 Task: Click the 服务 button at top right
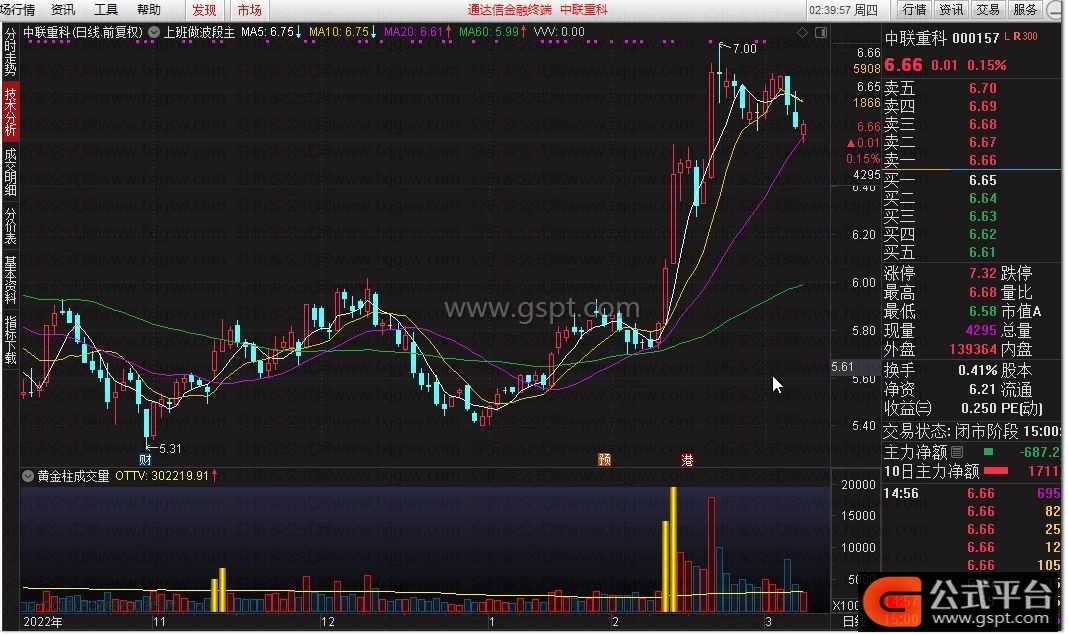[x=1024, y=10]
